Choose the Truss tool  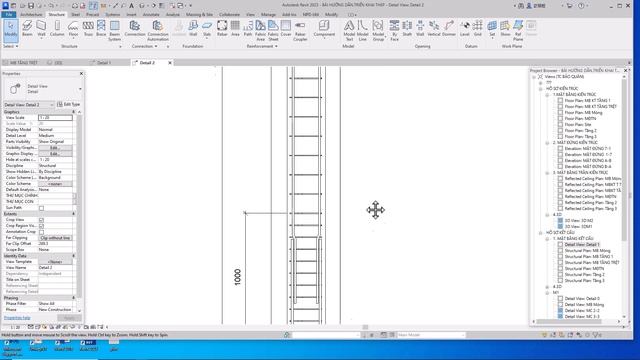[88, 29]
